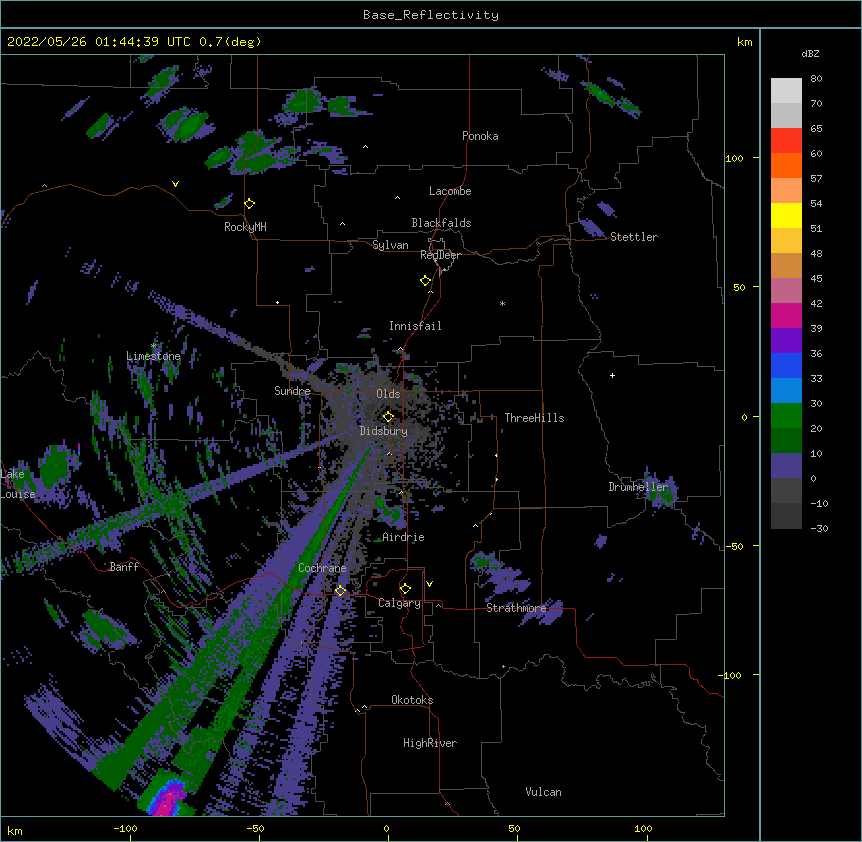Select the yellow diamond marker between Olds and Didsbury
The width and height of the screenshot is (862, 842).
tap(388, 416)
